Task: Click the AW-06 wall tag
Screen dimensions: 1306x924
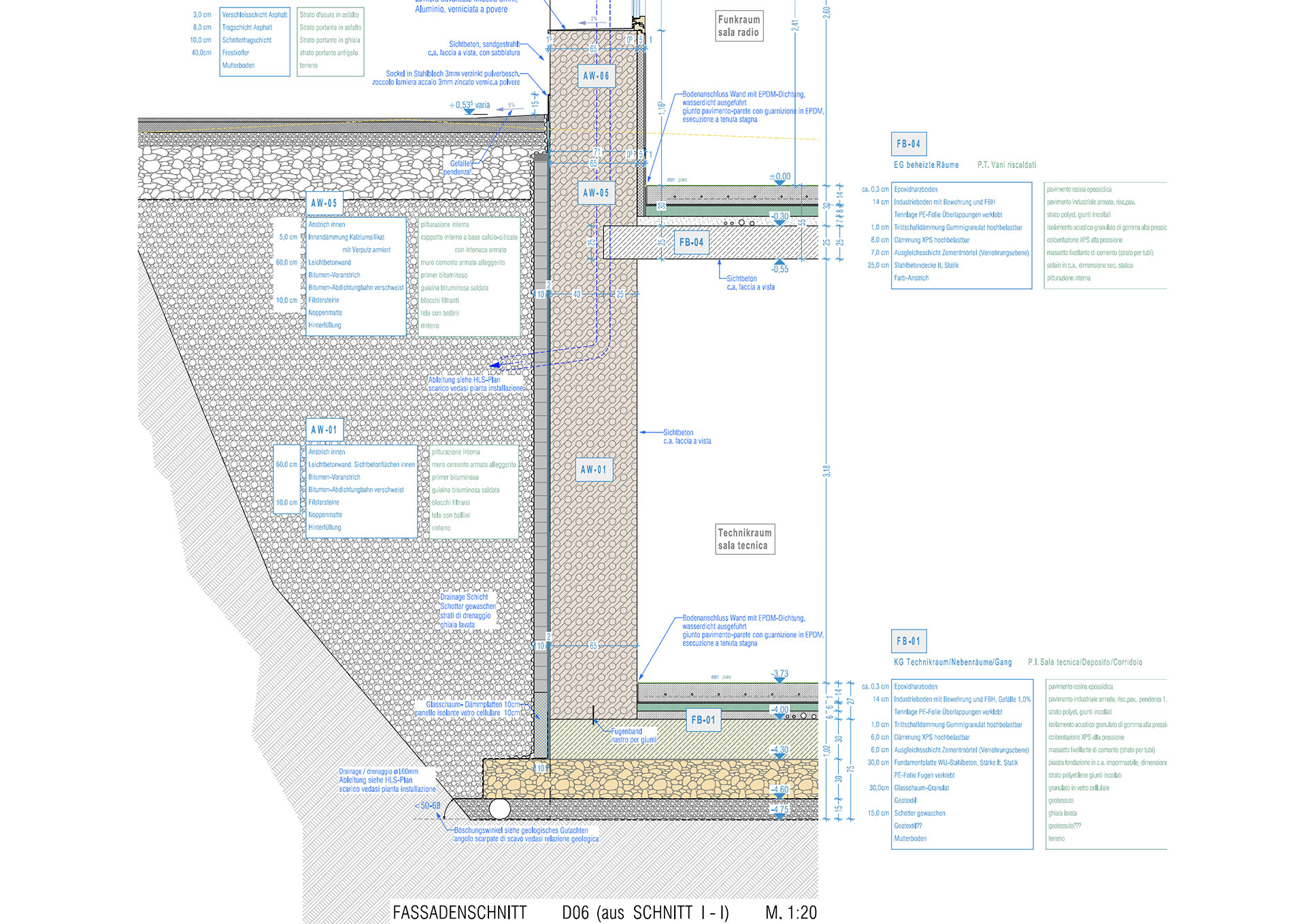Action: click(596, 76)
